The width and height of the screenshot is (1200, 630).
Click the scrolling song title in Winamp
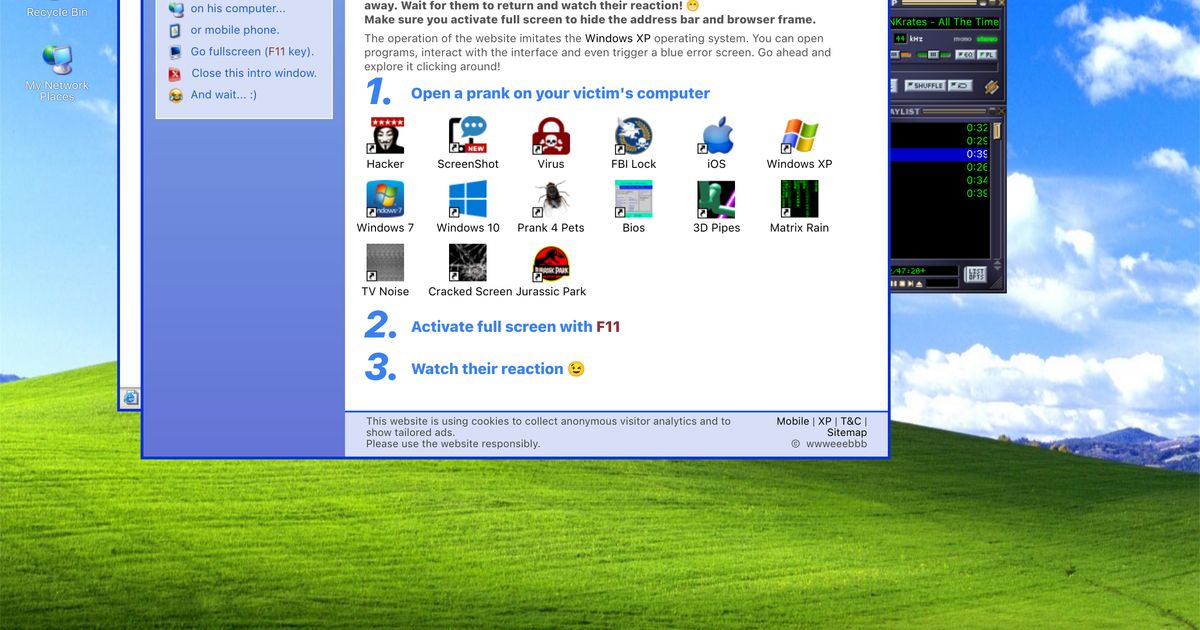coord(944,22)
